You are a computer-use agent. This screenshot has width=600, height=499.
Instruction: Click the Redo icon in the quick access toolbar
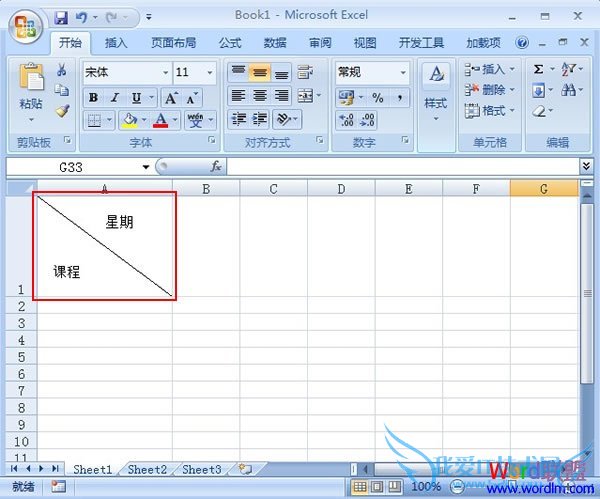(x=111, y=18)
